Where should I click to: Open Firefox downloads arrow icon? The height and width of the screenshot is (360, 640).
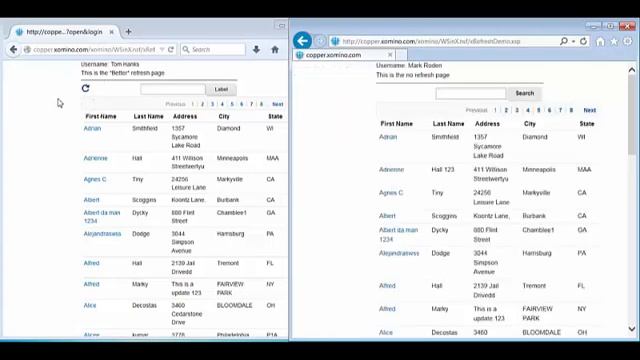[x=256, y=49]
